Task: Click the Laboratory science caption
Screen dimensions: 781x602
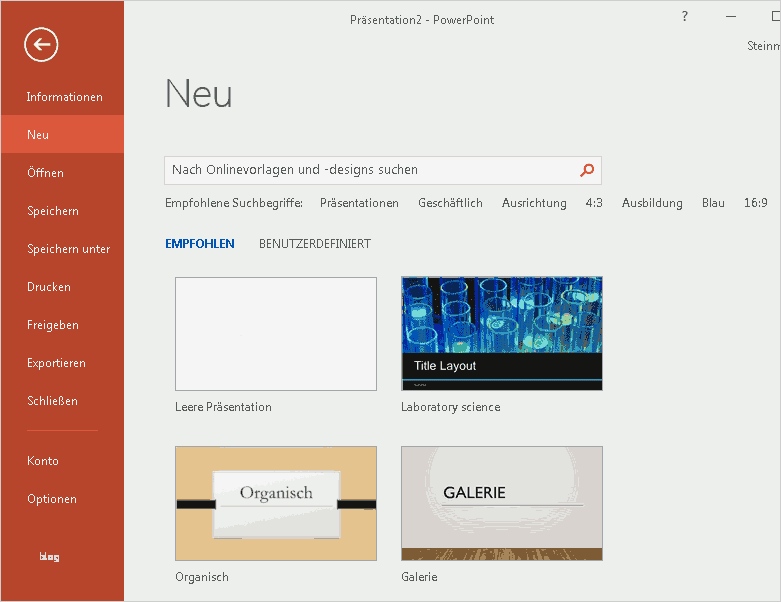Action: coord(451,407)
